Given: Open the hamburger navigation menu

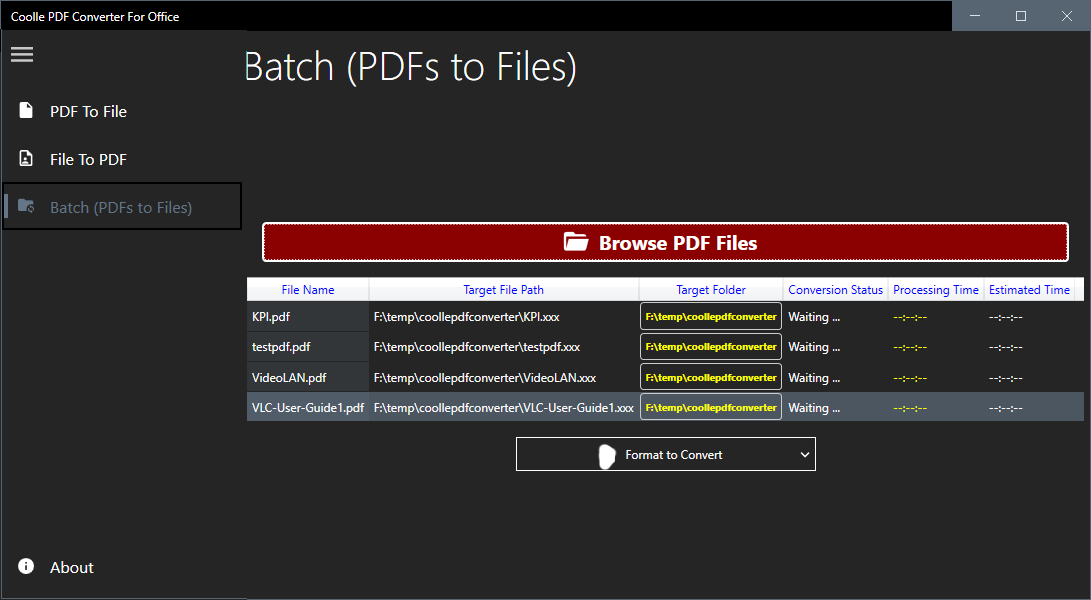Looking at the screenshot, I should 21,54.
